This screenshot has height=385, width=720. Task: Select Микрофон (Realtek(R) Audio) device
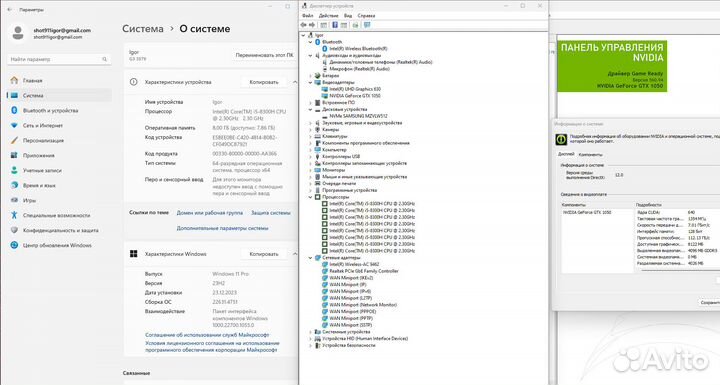pyautogui.click(x=360, y=69)
